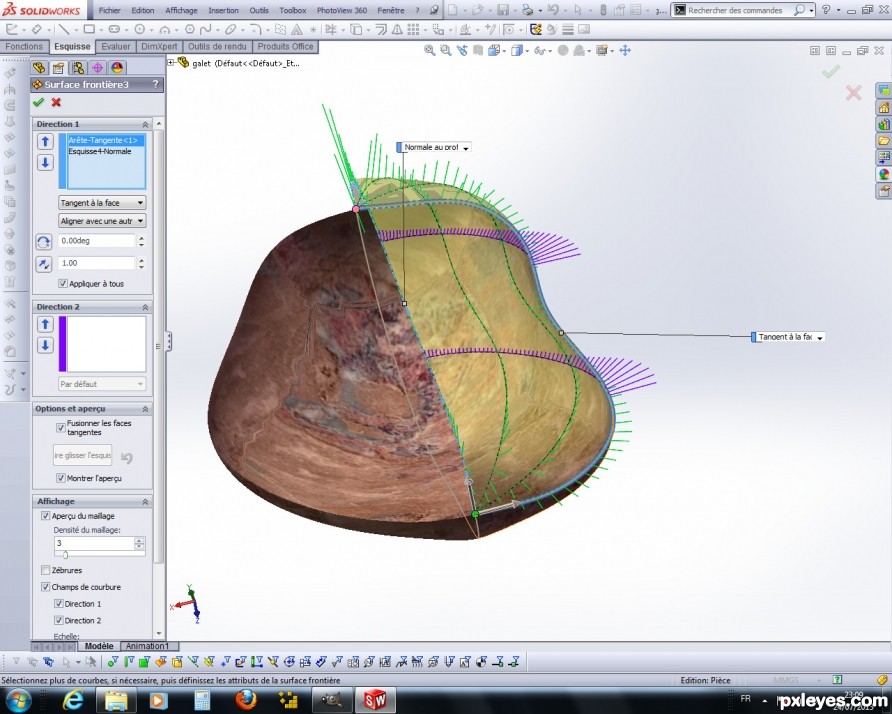
Task: Switch to the Fonctions tab
Action: point(24,47)
